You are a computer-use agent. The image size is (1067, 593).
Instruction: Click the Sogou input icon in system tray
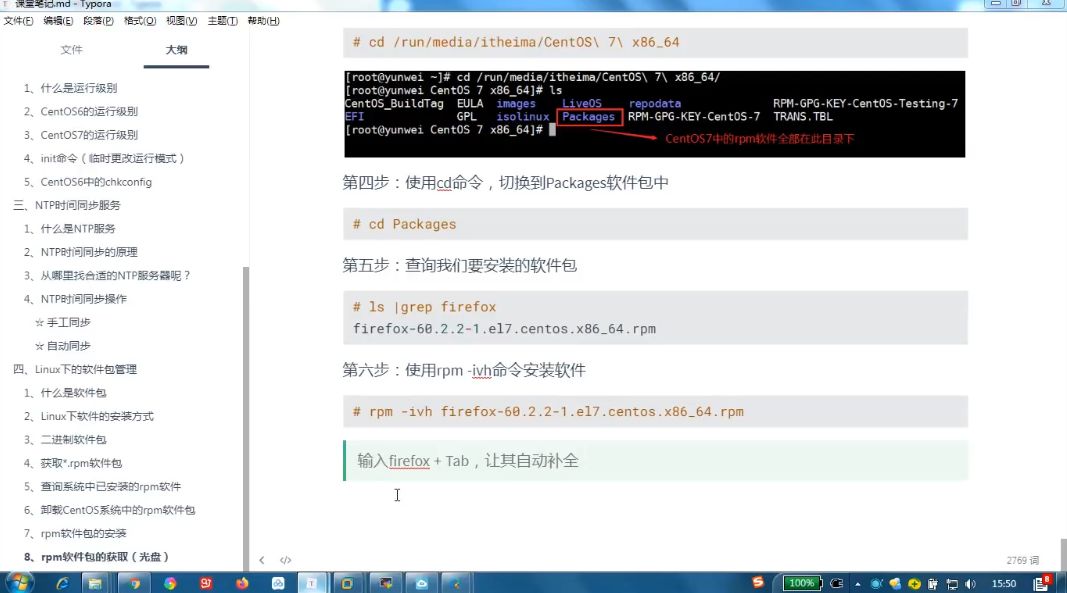tap(757, 582)
